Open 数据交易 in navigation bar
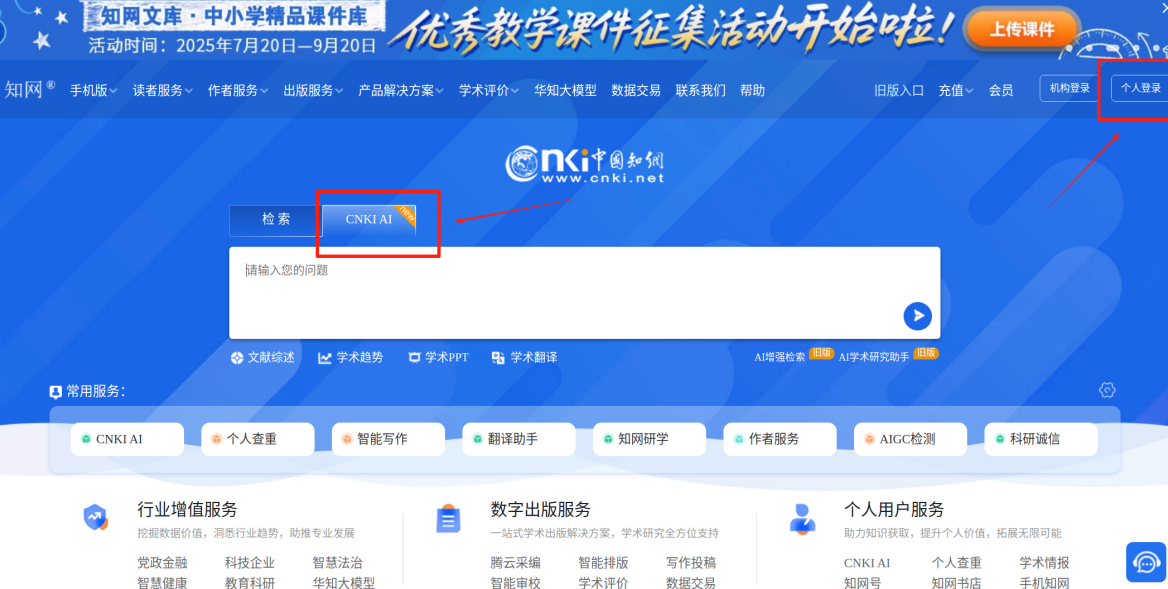This screenshot has height=589, width=1168. pos(636,90)
